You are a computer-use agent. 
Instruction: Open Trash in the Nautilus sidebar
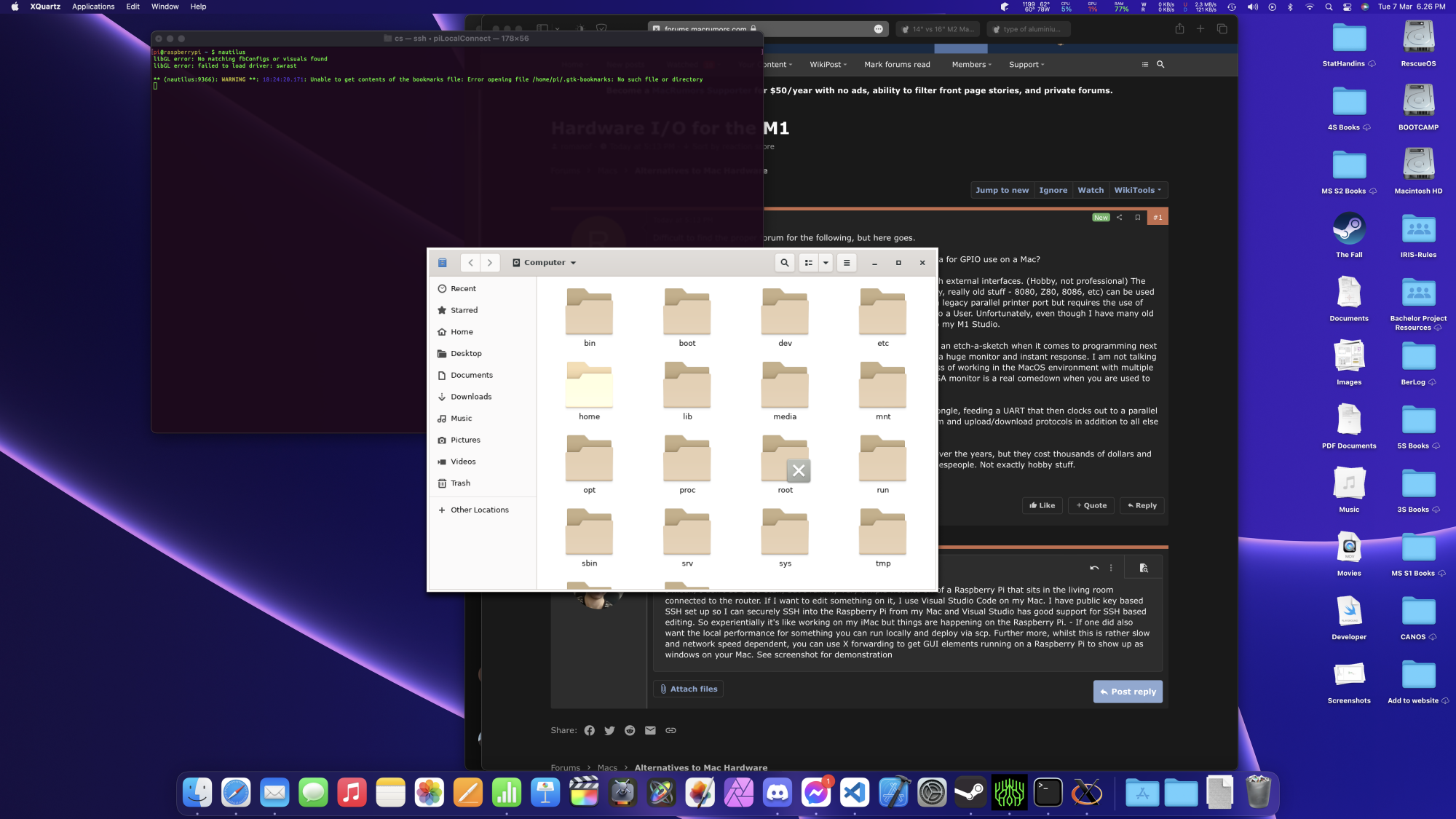click(460, 483)
